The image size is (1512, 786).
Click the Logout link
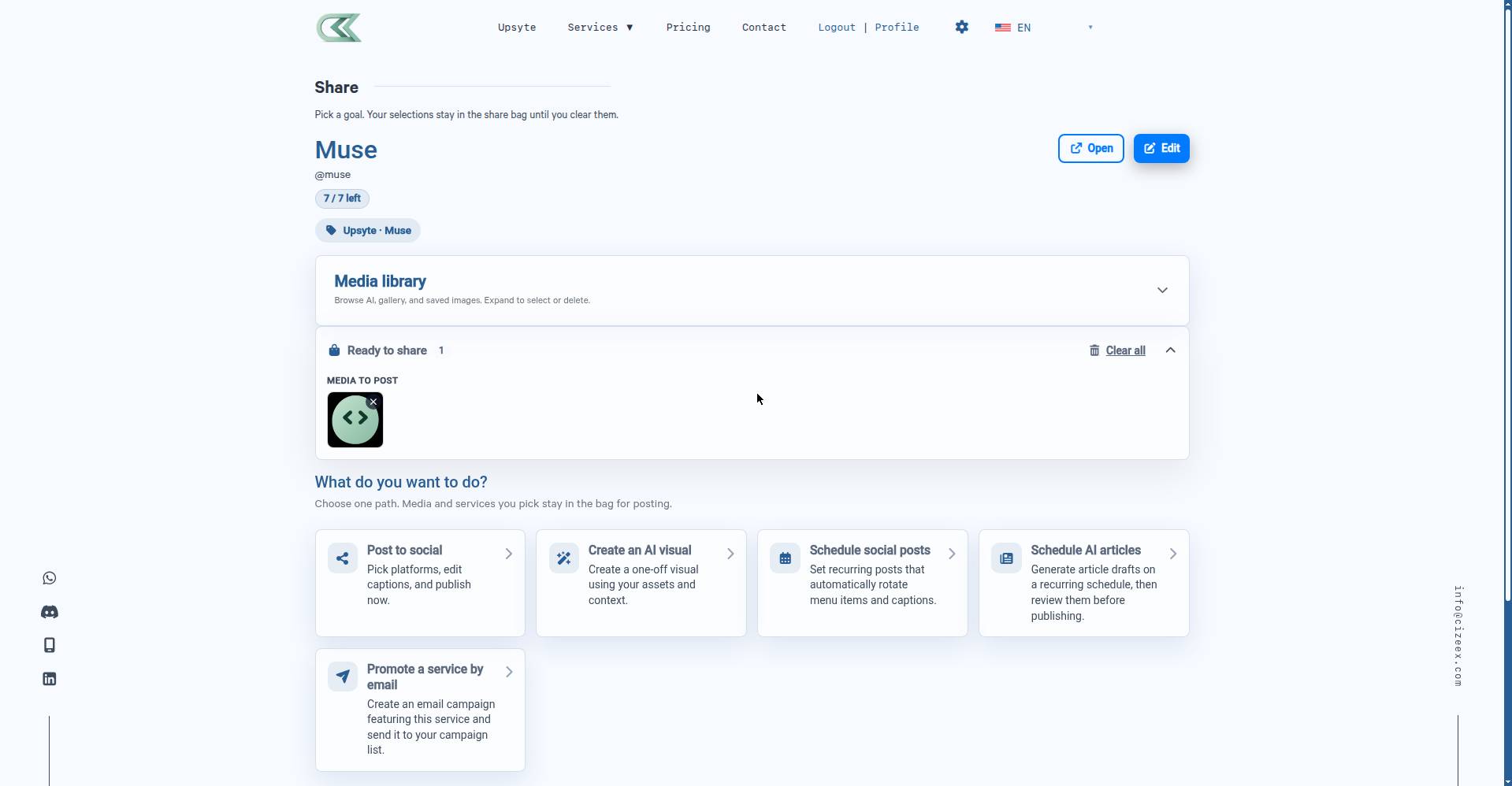click(x=837, y=28)
